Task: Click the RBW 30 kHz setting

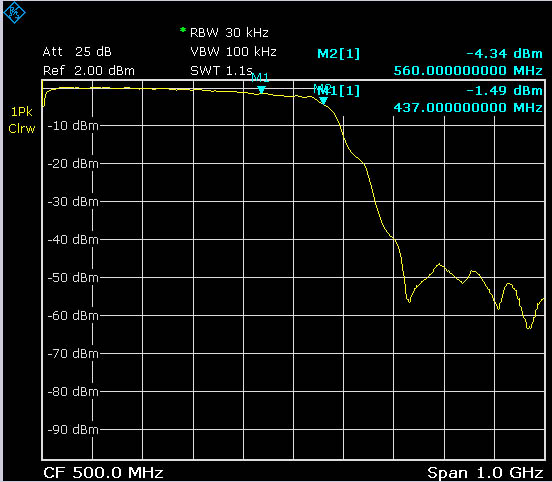Action: pos(229,33)
